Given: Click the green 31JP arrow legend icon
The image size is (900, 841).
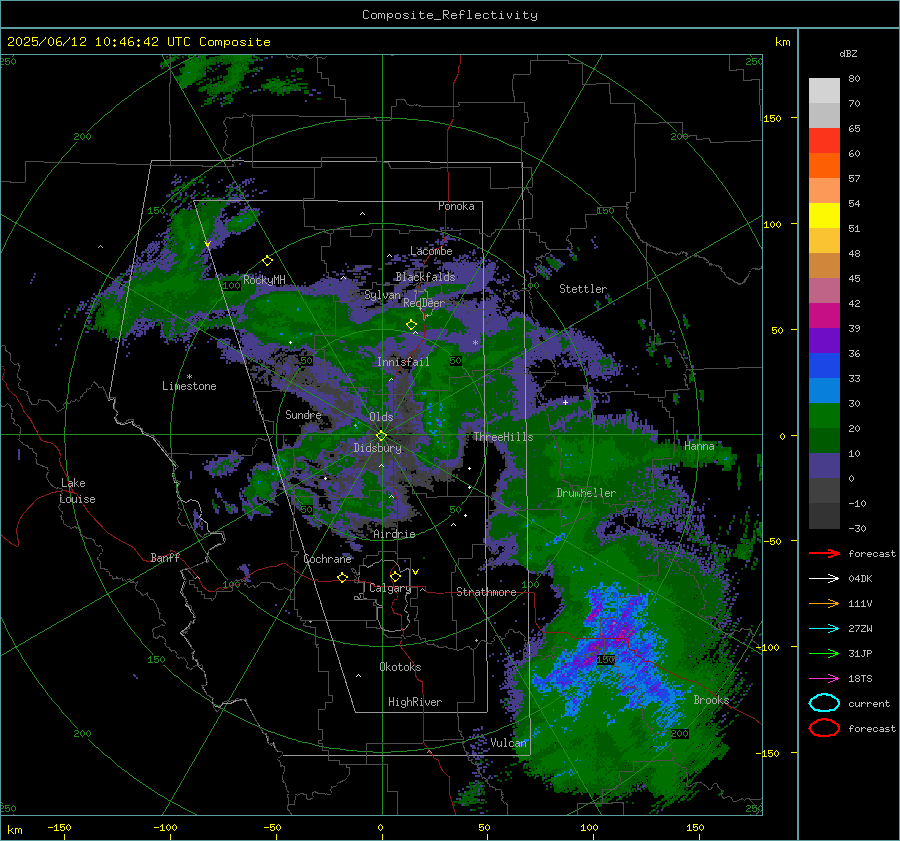Looking at the screenshot, I should click(824, 653).
